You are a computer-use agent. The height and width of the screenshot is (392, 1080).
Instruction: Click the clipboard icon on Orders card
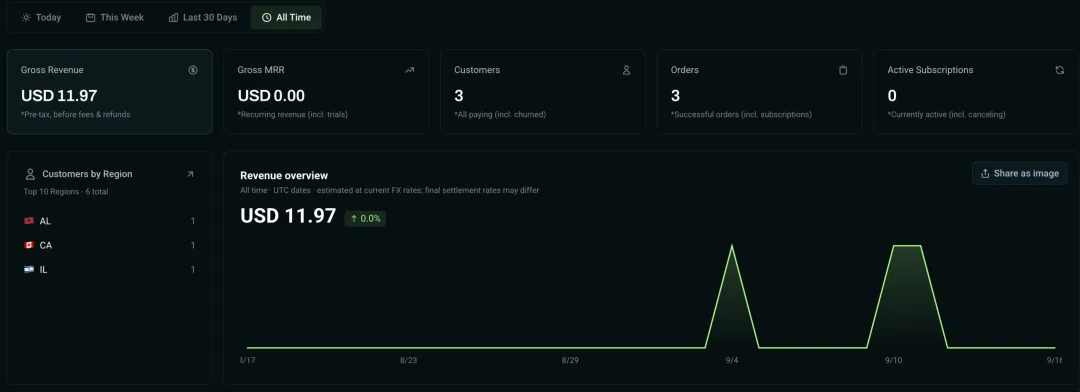point(843,70)
